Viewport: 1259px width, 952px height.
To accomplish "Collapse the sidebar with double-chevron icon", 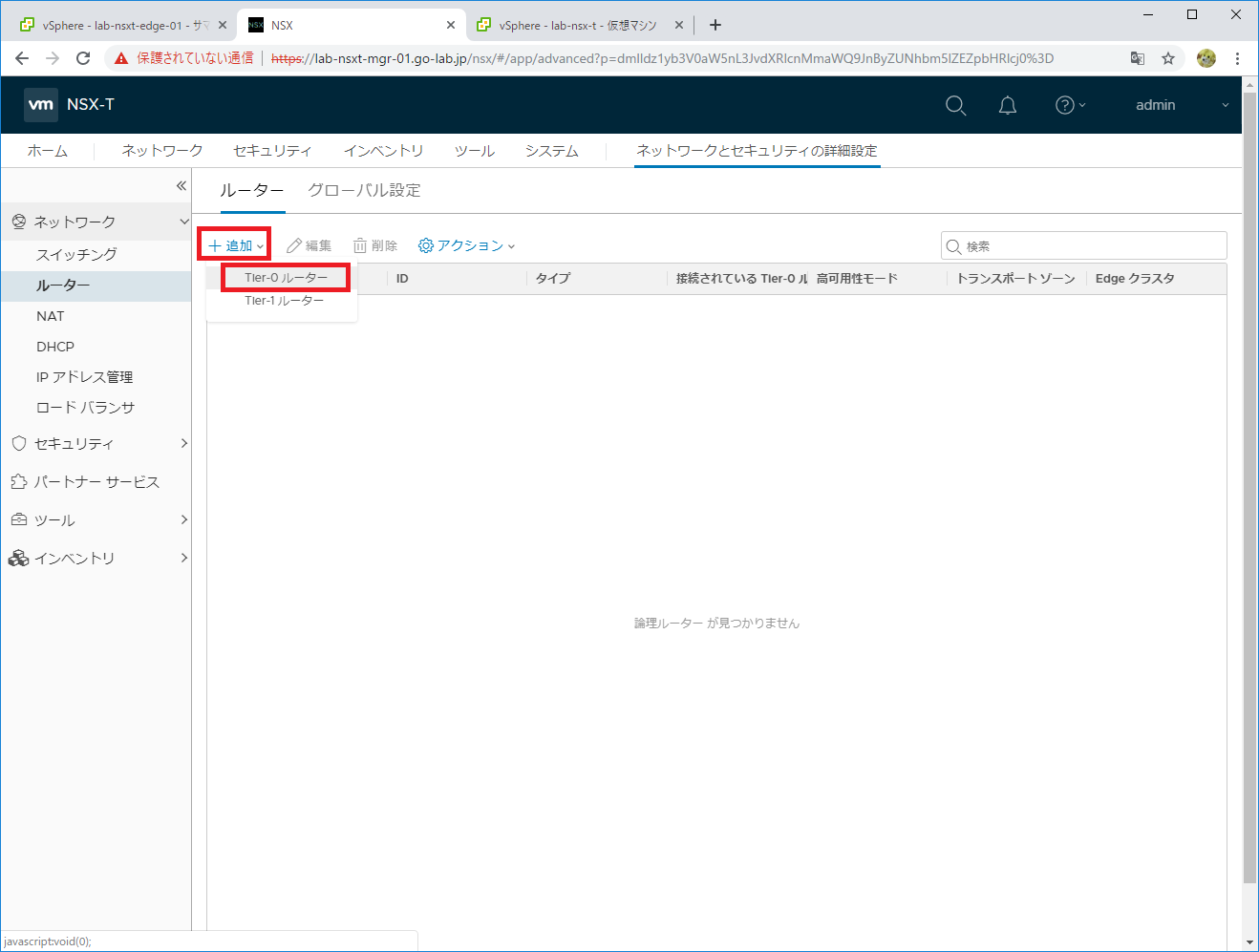I will 181,185.
